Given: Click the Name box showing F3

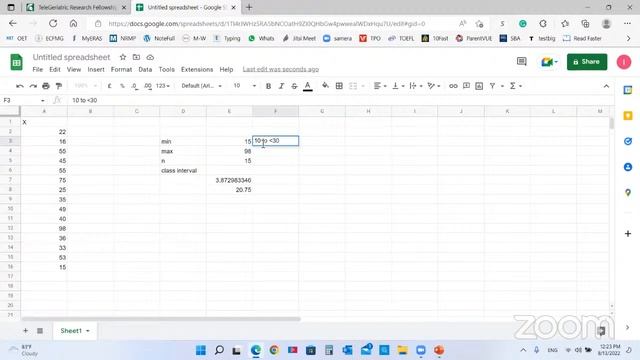Looking at the screenshot, I should pos(24,100).
